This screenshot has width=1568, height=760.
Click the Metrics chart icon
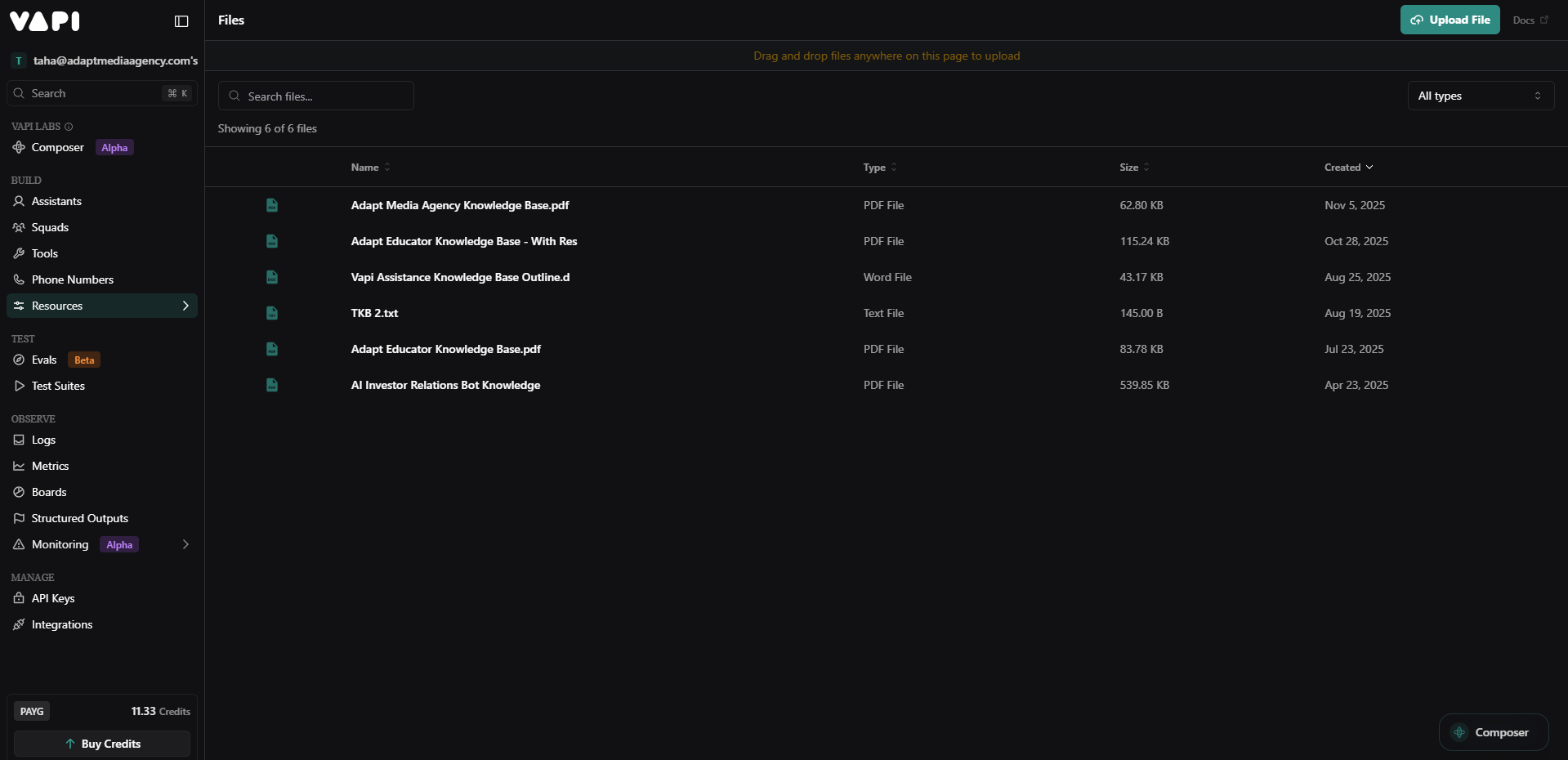(19, 466)
